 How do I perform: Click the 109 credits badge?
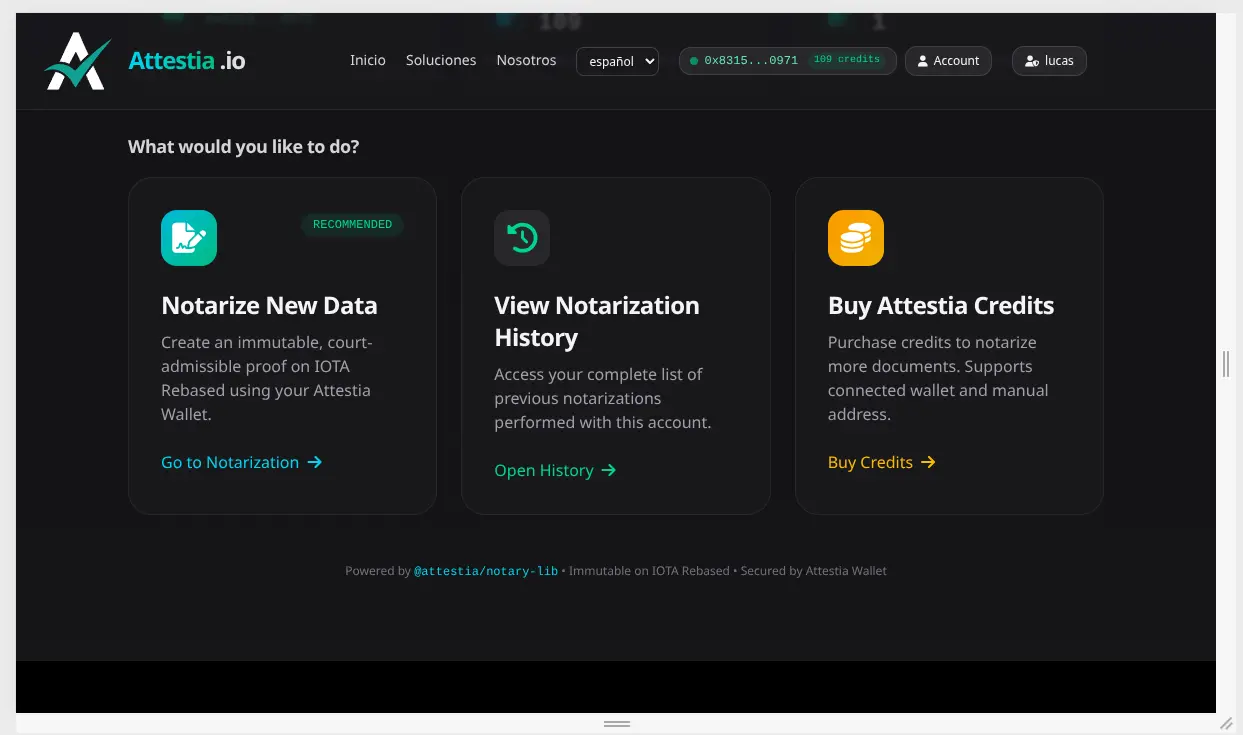pos(846,60)
